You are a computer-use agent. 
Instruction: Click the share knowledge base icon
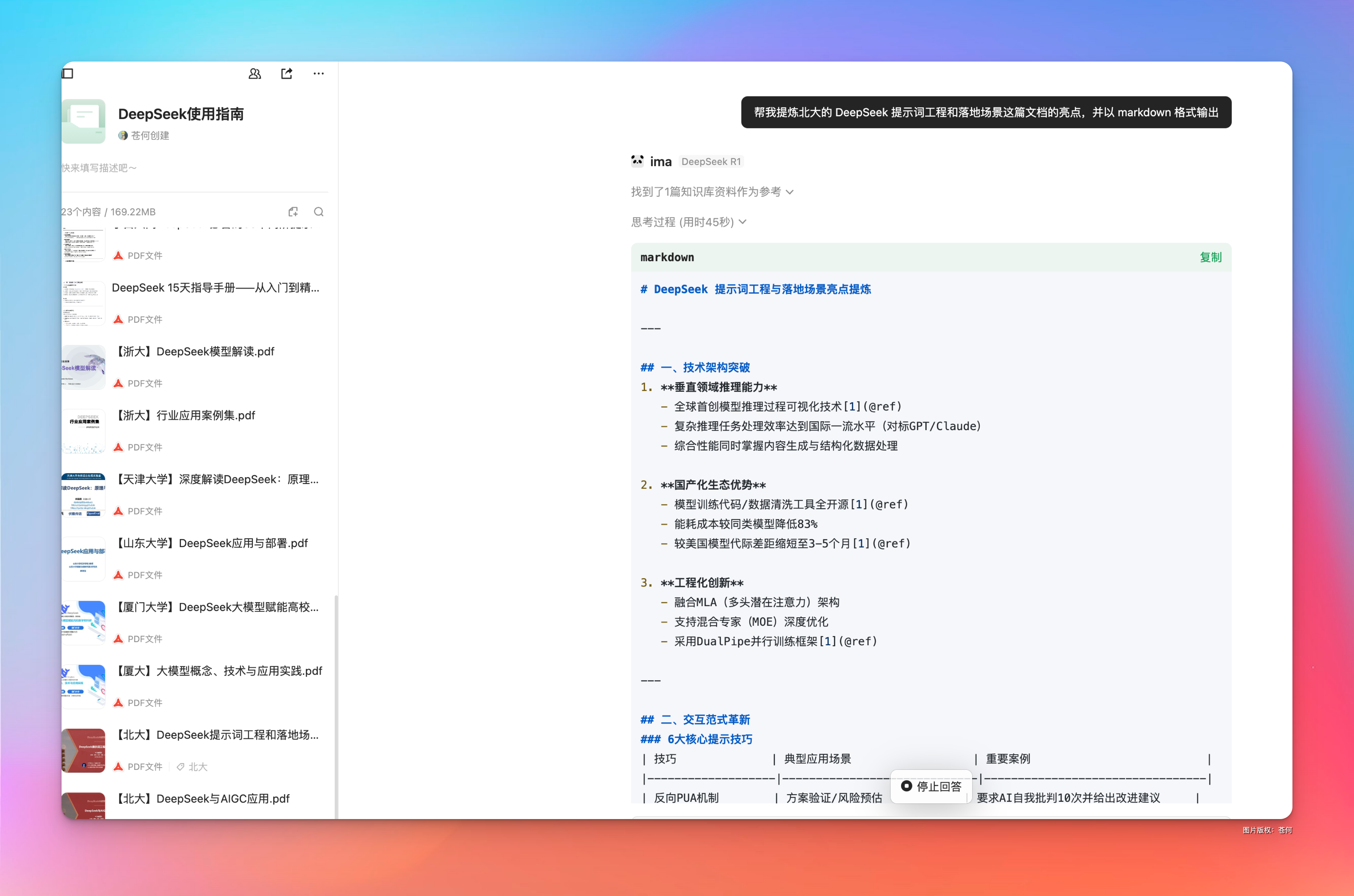[x=287, y=73]
